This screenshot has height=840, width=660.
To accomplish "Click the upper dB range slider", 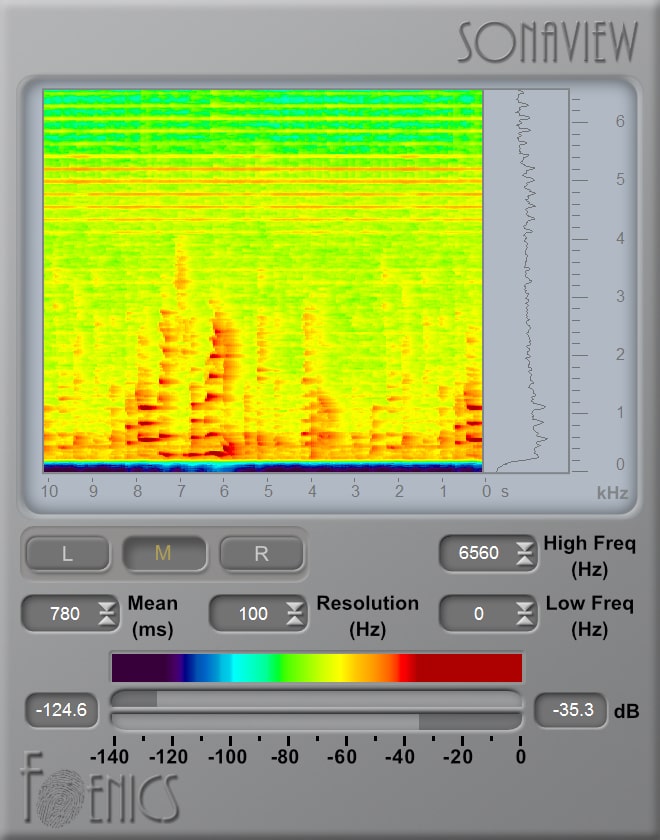I will [x=316, y=698].
